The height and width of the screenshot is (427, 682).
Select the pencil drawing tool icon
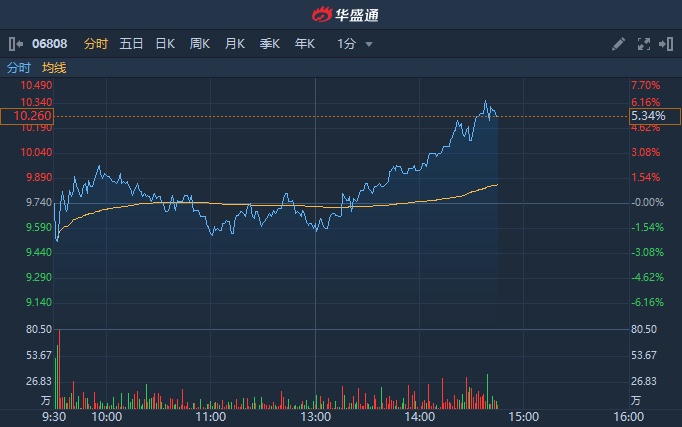(x=618, y=44)
